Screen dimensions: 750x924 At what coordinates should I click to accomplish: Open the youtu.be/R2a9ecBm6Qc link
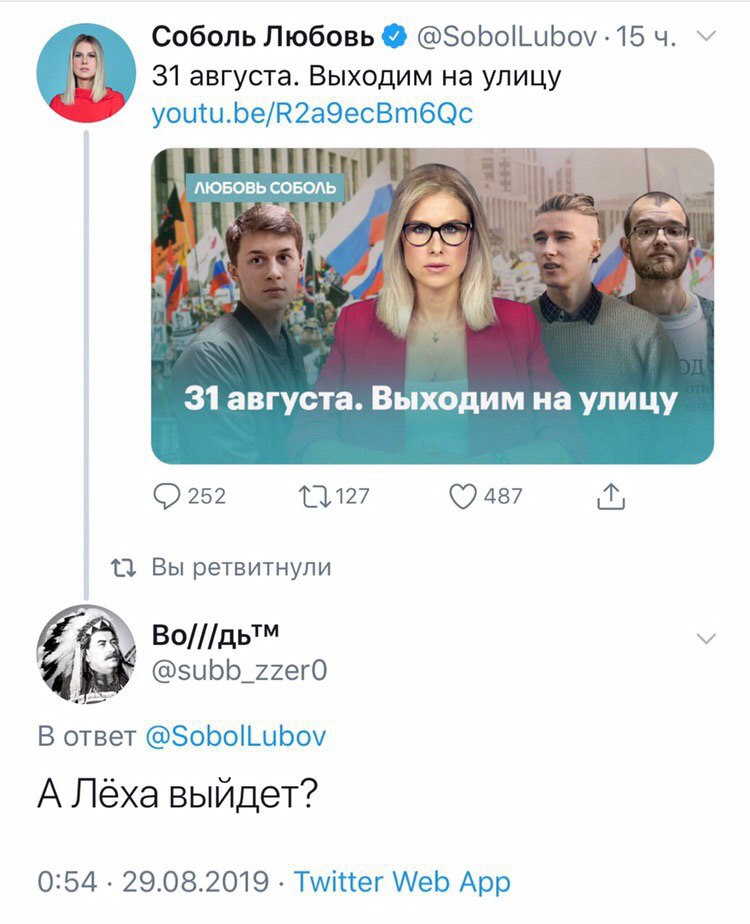click(312, 114)
